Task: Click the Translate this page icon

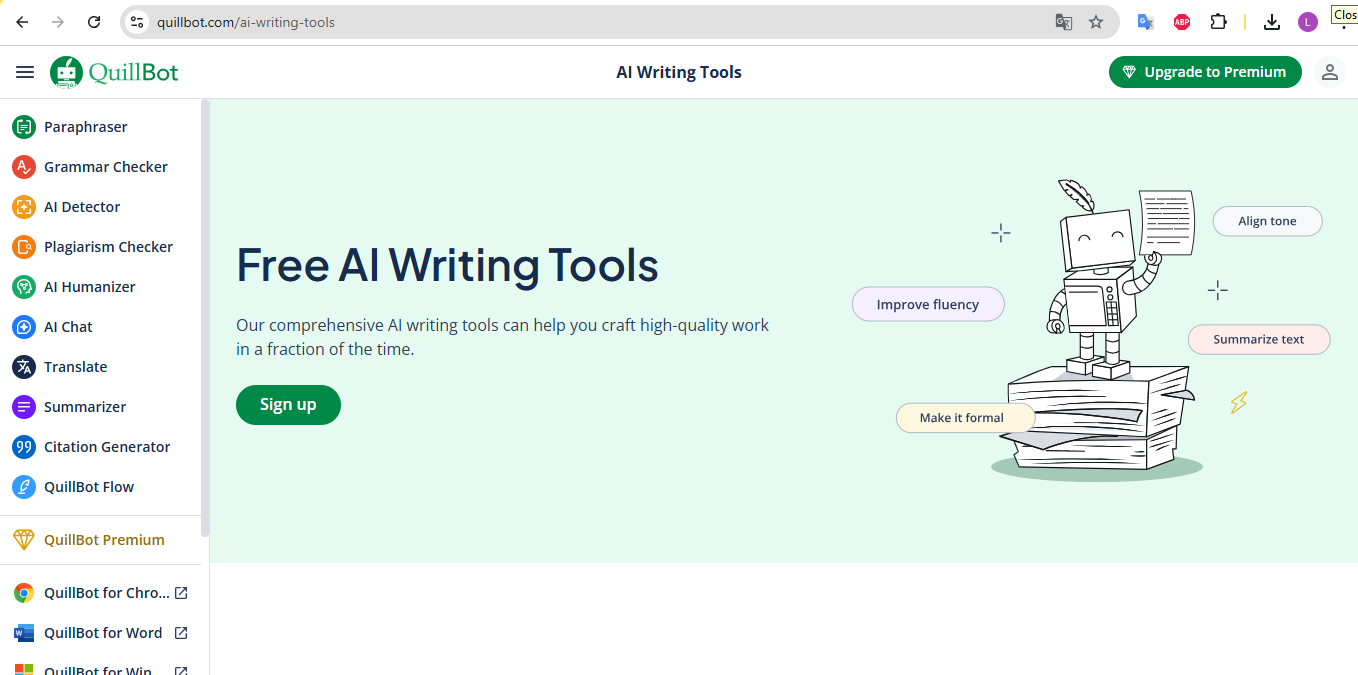Action: click(x=1064, y=22)
